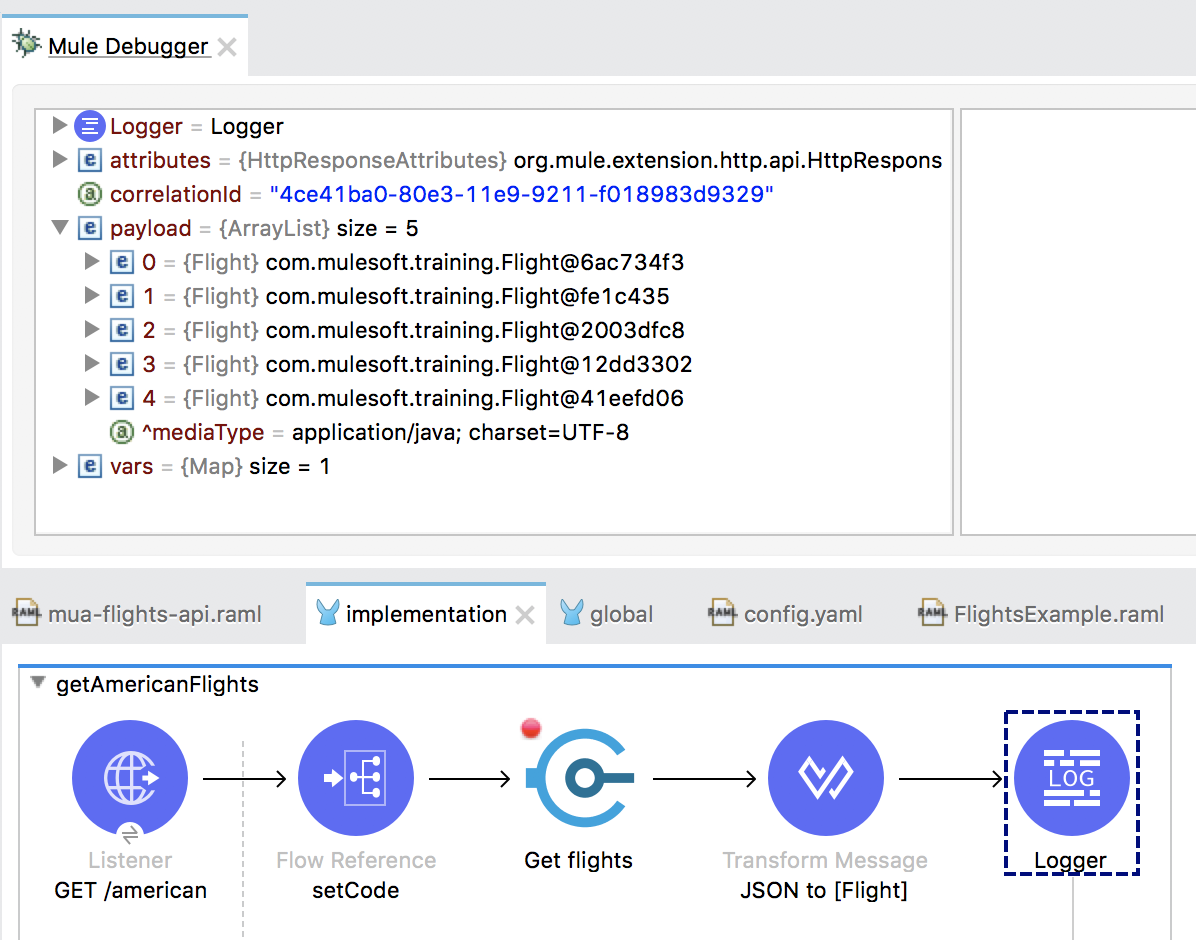Click the global Mule file icon
The height and width of the screenshot is (940, 1196).
pos(571,613)
